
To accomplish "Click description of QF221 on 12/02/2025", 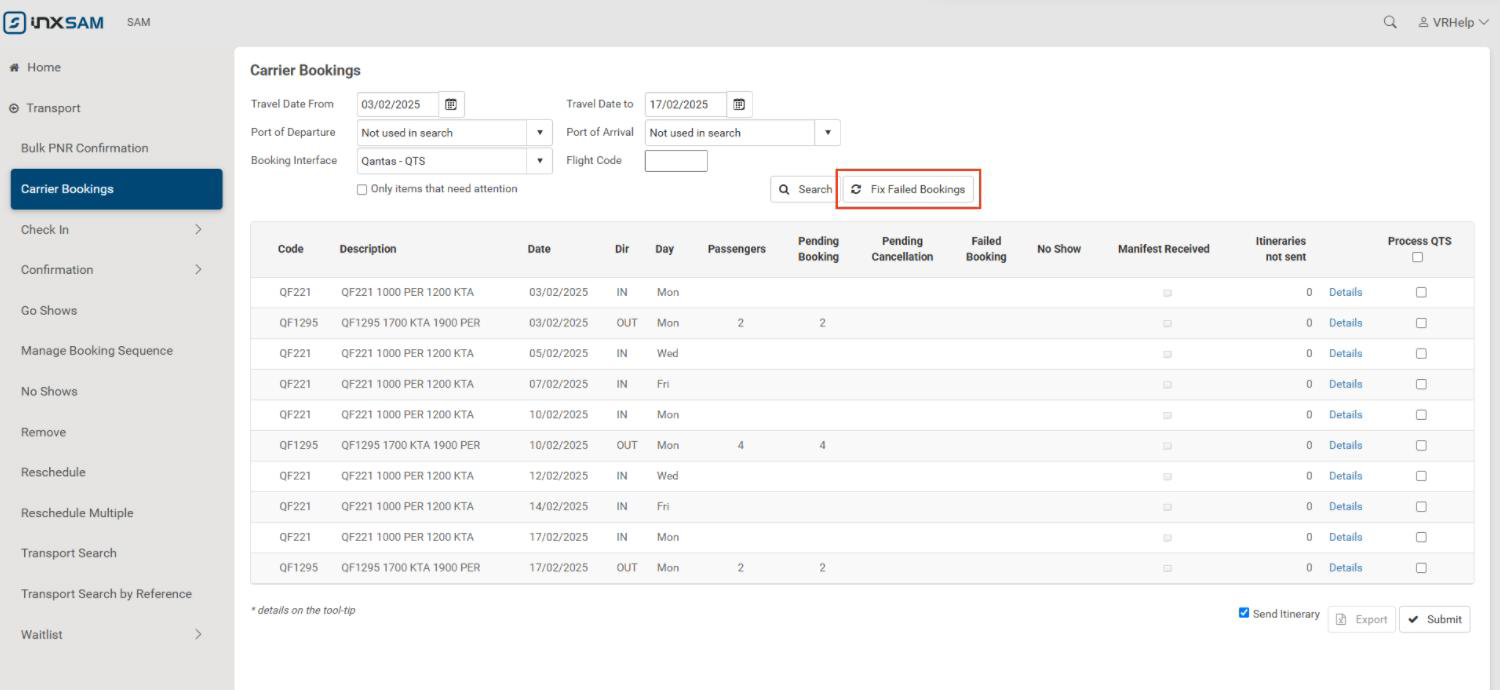I will pos(407,475).
